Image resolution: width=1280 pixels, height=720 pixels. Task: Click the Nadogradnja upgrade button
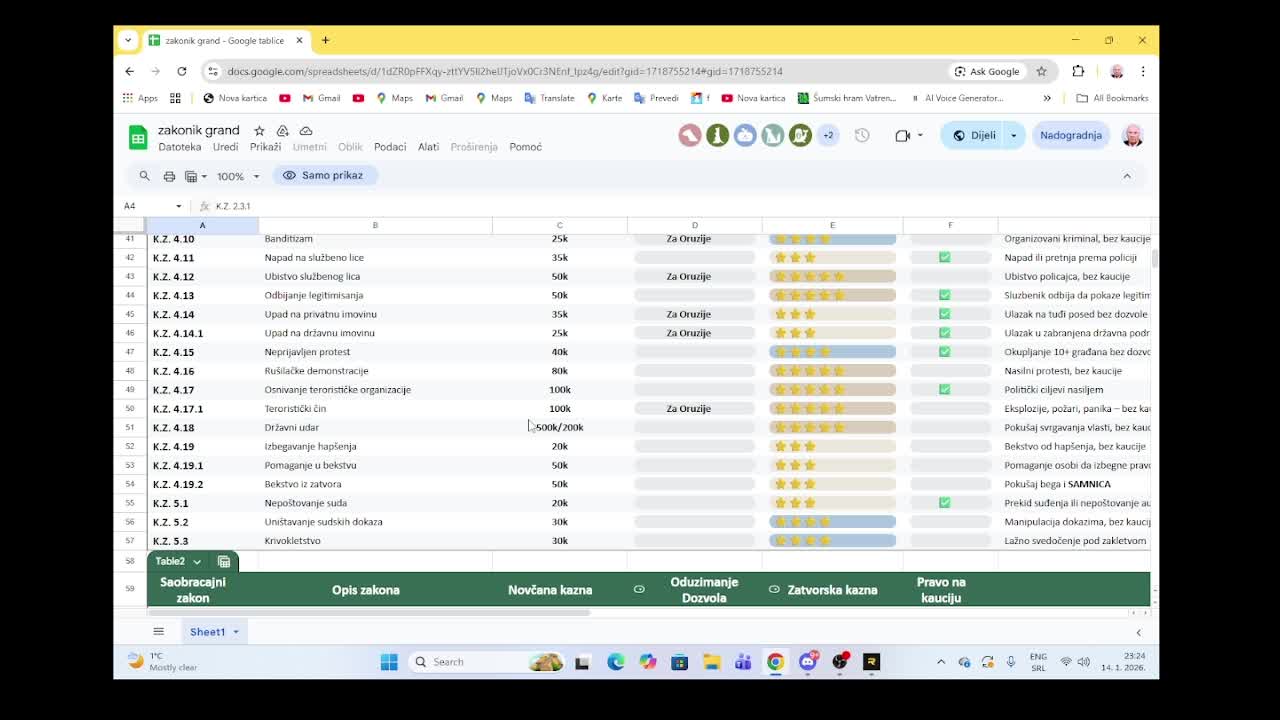point(1071,135)
